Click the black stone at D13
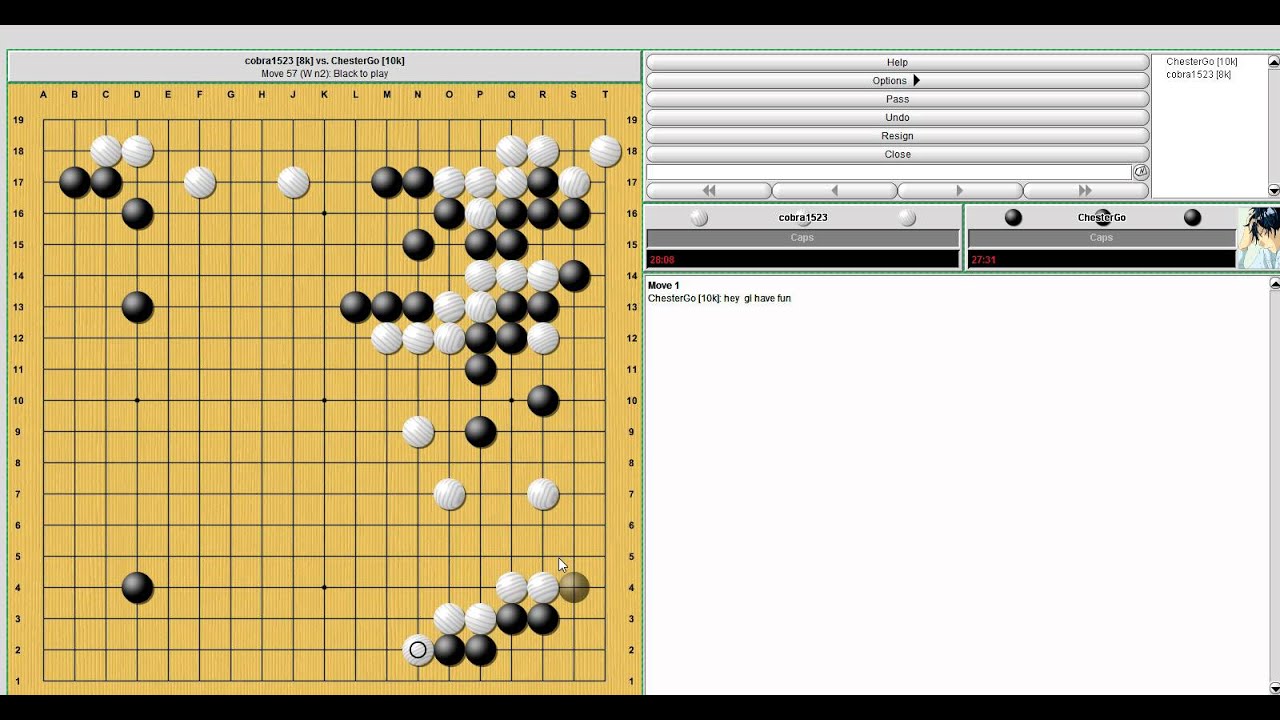This screenshot has height=720, width=1280. pyautogui.click(x=137, y=307)
